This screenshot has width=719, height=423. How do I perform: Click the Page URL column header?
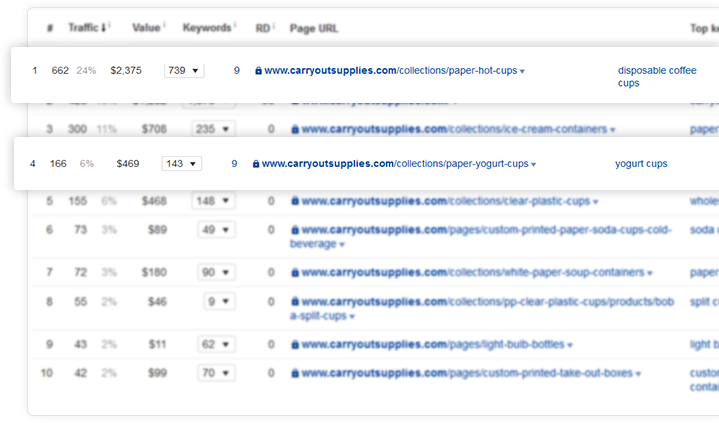pos(314,28)
